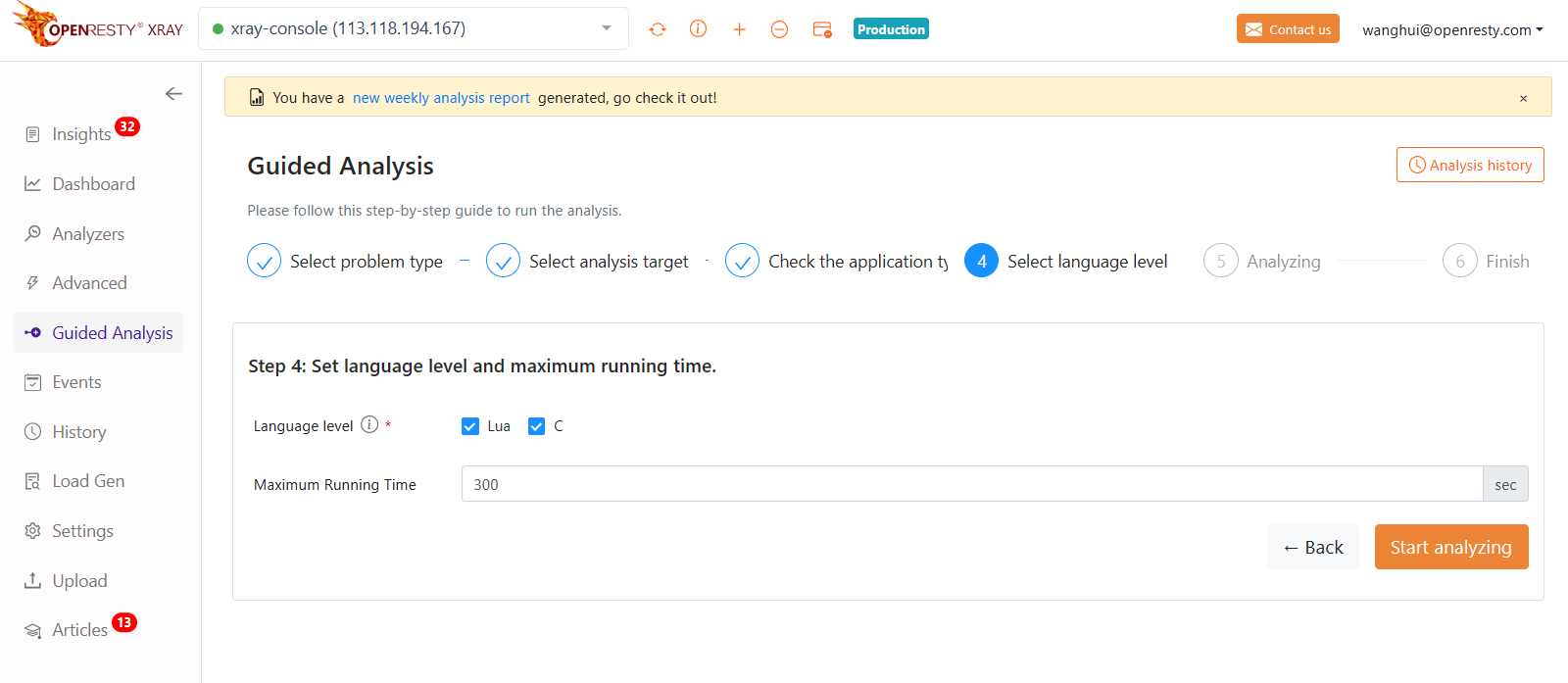Screen dimensions: 1568x683
Task: Click the report icon in the yellow banner
Action: click(x=257, y=98)
